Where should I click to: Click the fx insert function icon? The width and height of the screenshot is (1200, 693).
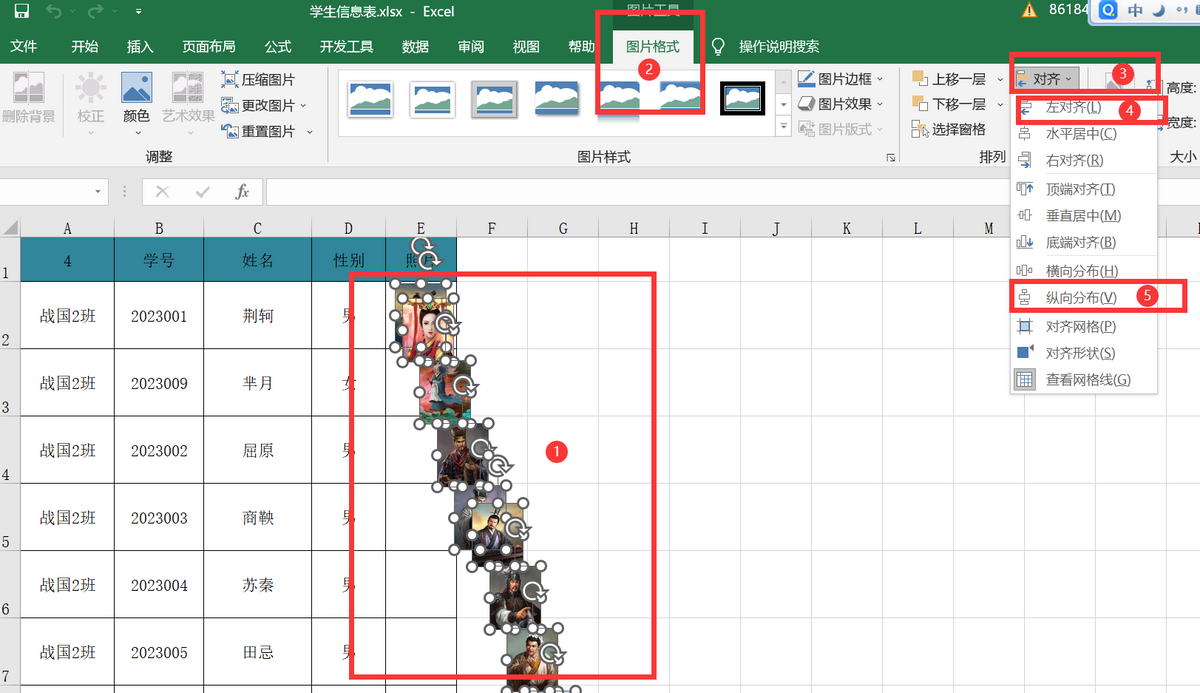click(x=242, y=192)
